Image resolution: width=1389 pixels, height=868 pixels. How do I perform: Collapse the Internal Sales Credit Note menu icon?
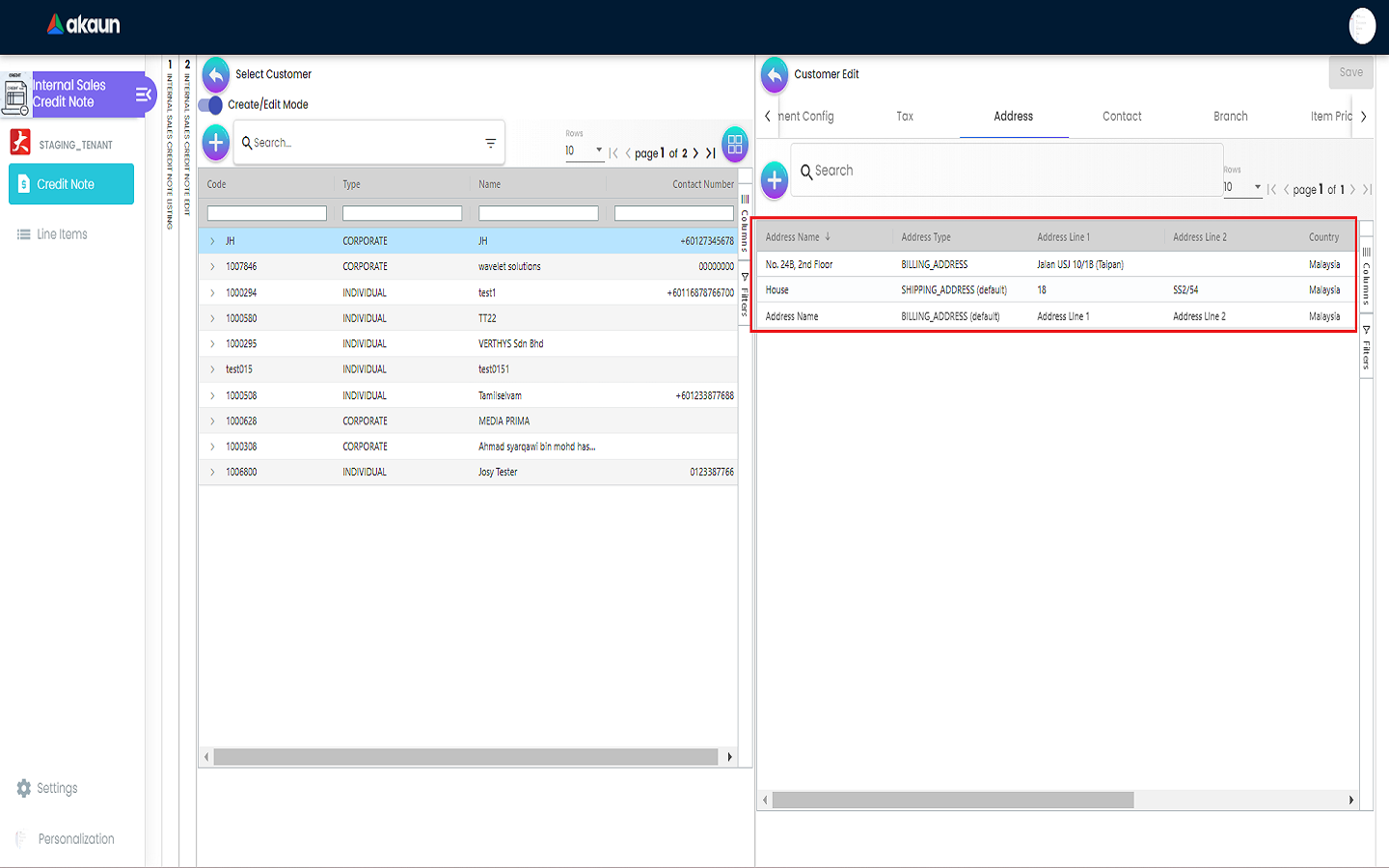(x=143, y=95)
